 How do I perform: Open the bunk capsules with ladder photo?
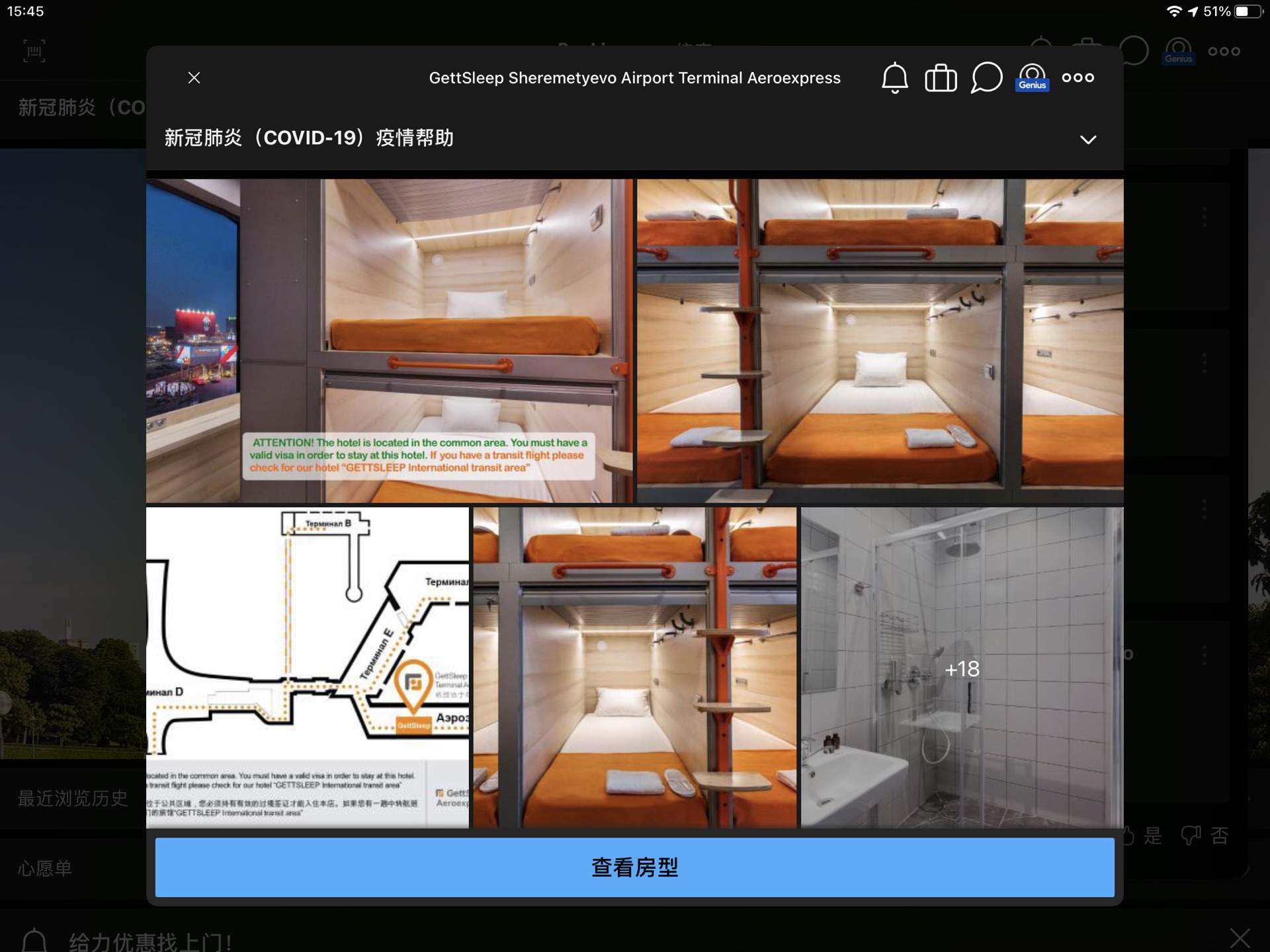[880, 340]
